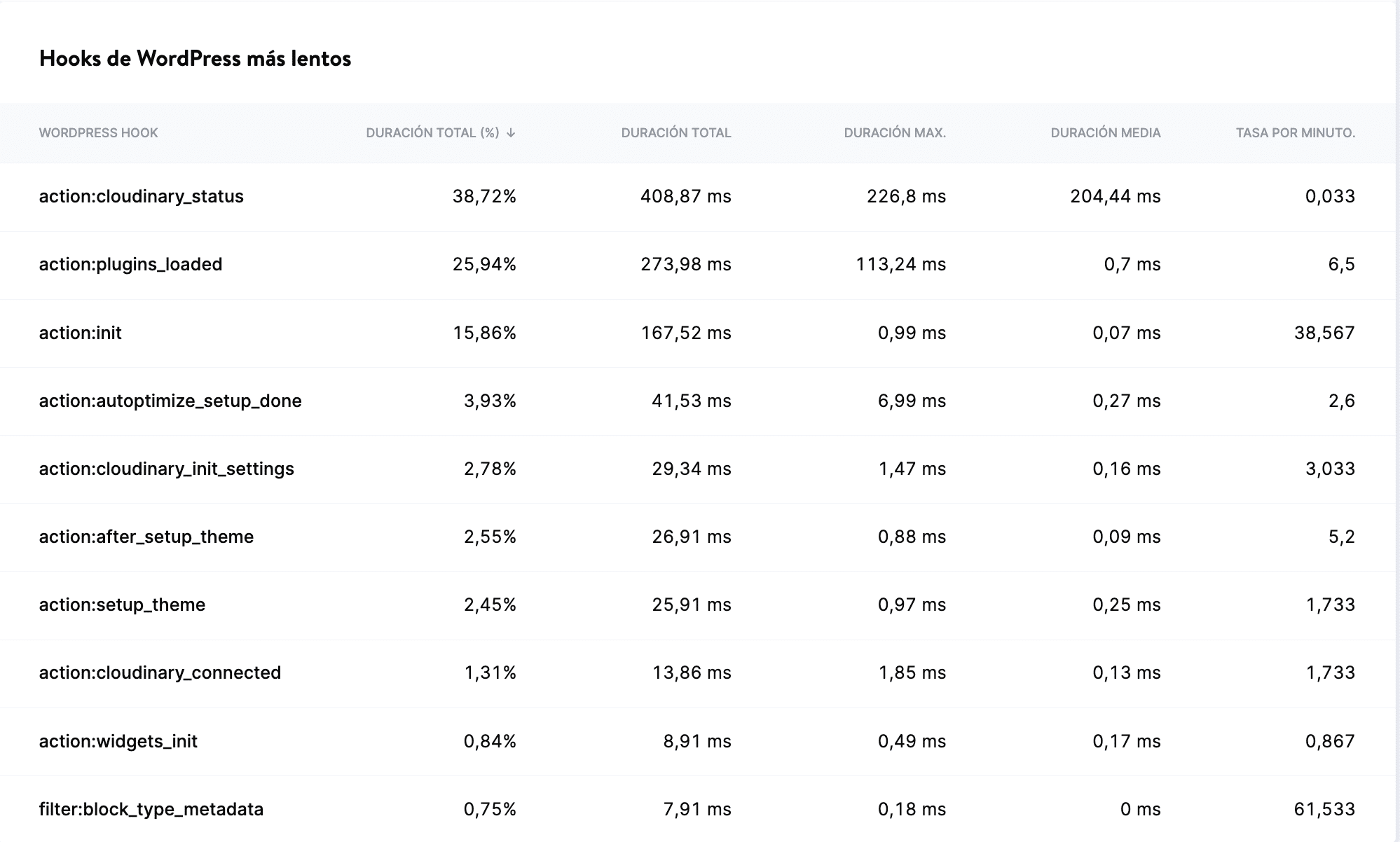
Task: Click action:cloudinary_connected hook name
Action: pos(160,672)
